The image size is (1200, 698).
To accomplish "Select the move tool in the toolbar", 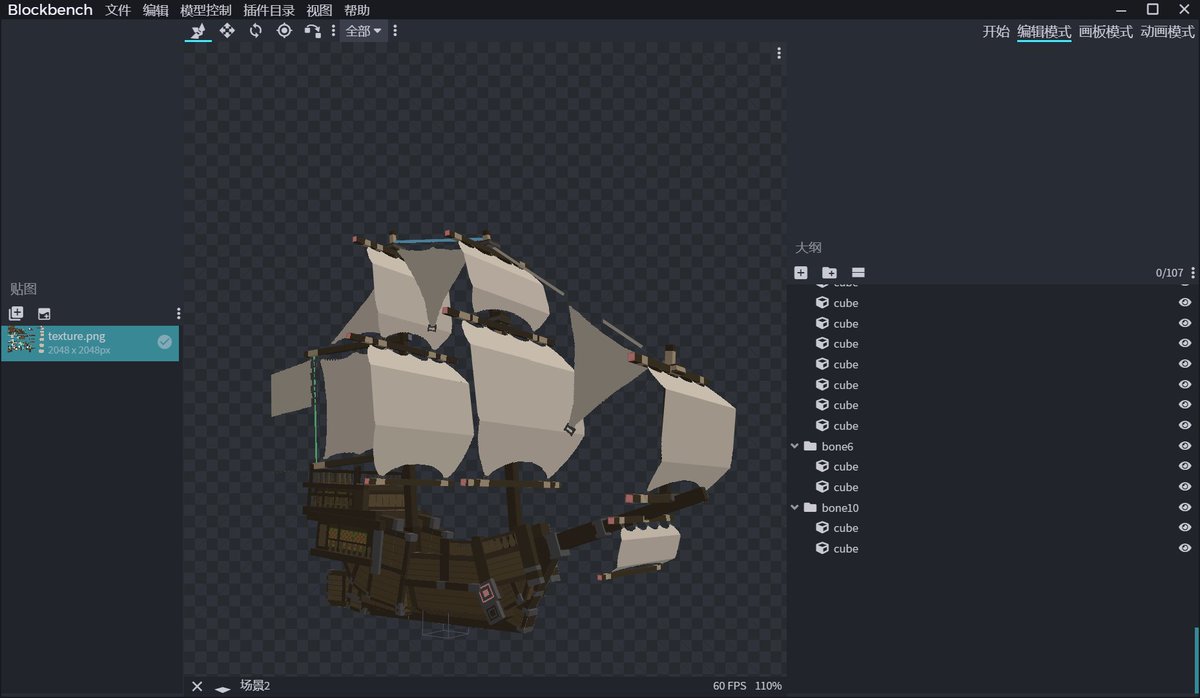I will pyautogui.click(x=226, y=31).
